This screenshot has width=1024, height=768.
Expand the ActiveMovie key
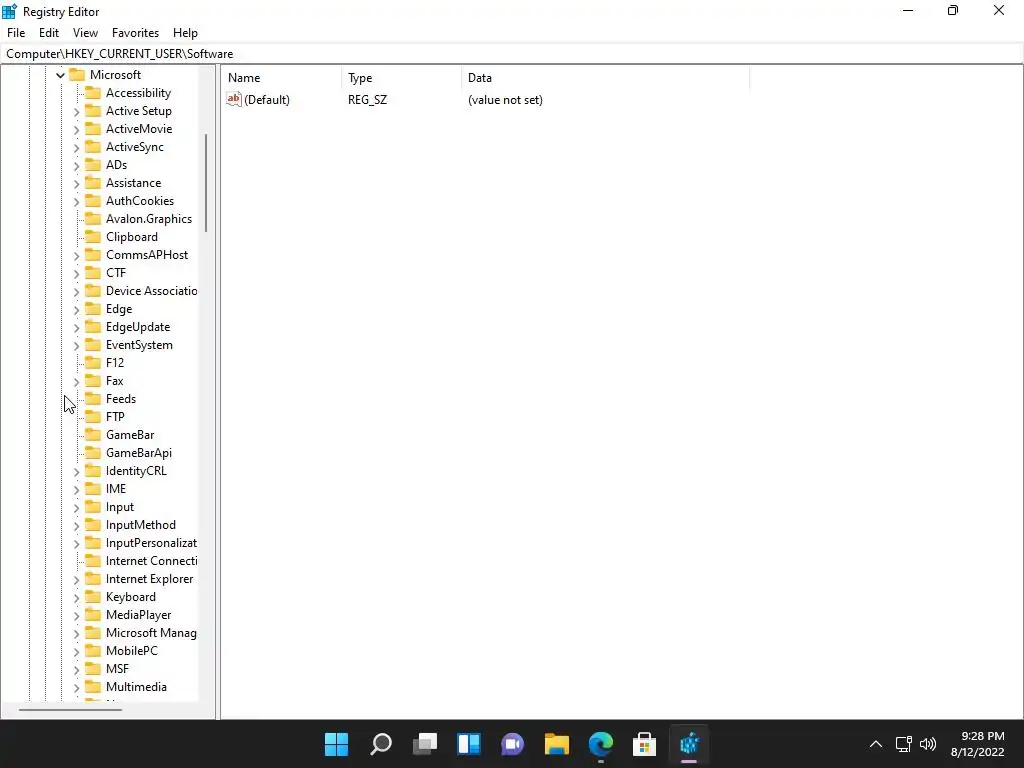click(76, 129)
